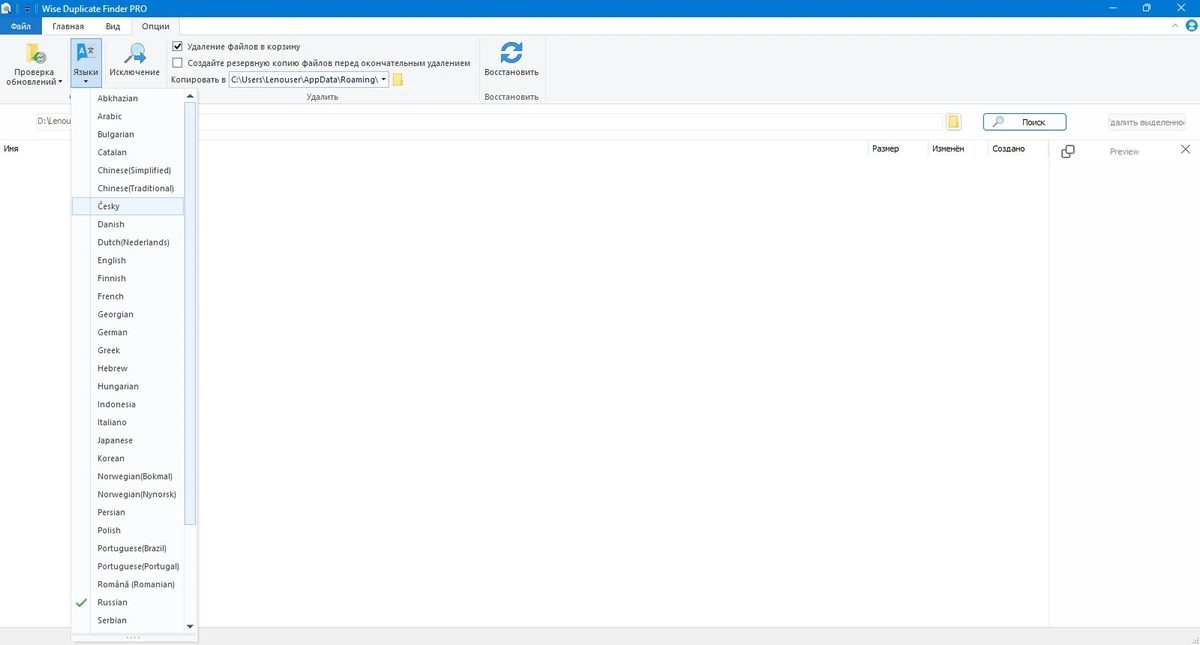The image size is (1200, 645).
Task: Sort by the Имя column header
Action: tap(12, 149)
